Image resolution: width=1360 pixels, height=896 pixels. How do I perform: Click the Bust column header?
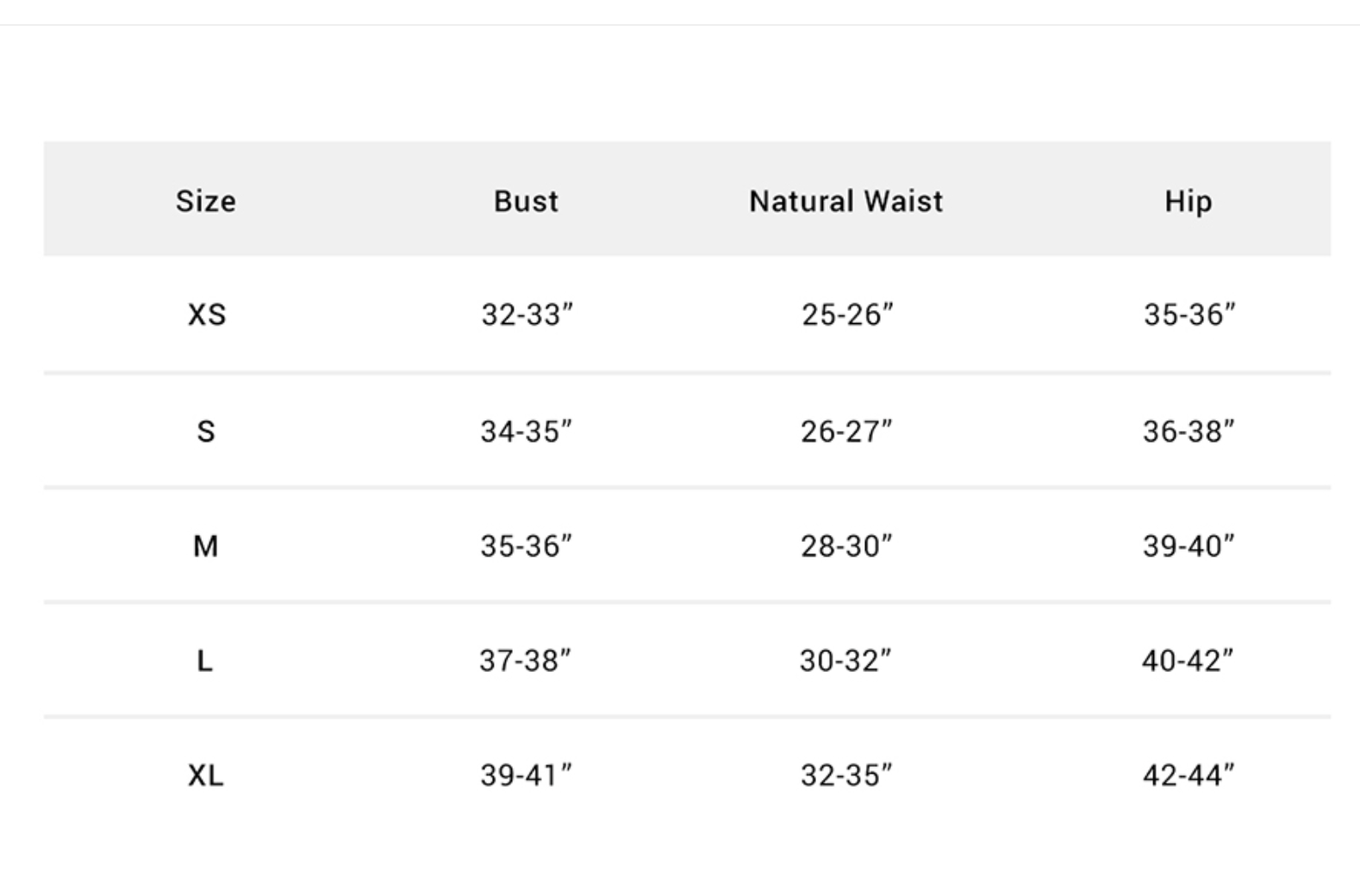click(x=526, y=201)
